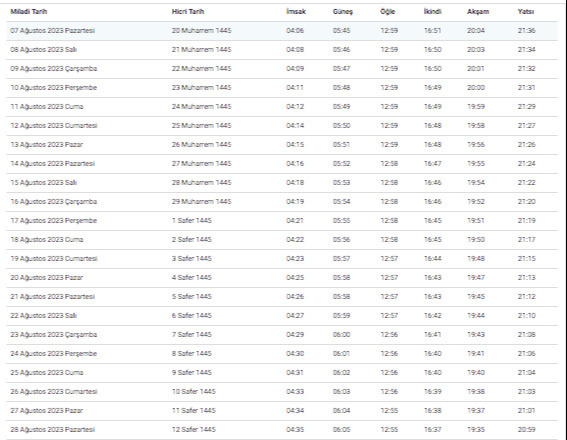Click İmsak time 04:06 in first row

point(295,31)
